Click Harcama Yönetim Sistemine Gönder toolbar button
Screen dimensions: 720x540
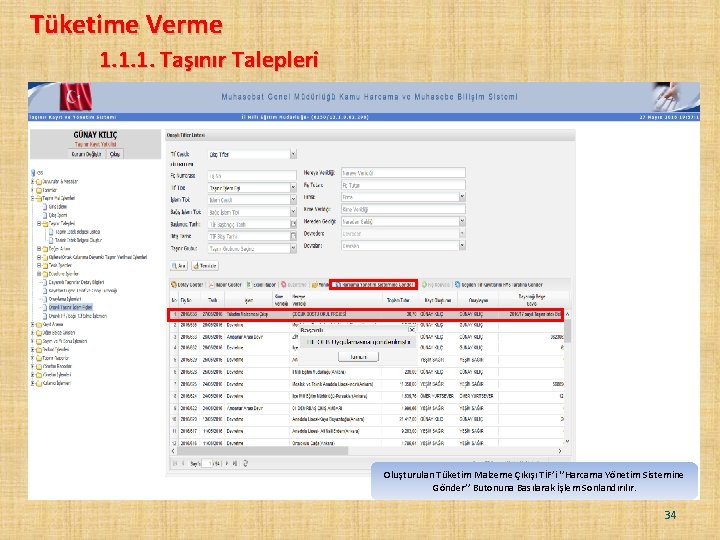click(373, 285)
